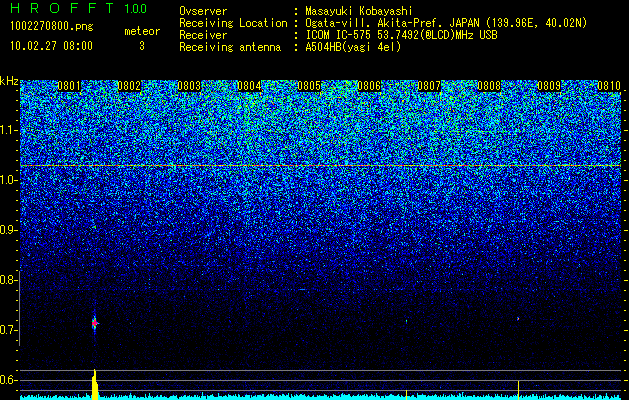629x400 pixels.
Task: Click the short cyan dash near 0.78 kHz
Action: coord(302,289)
